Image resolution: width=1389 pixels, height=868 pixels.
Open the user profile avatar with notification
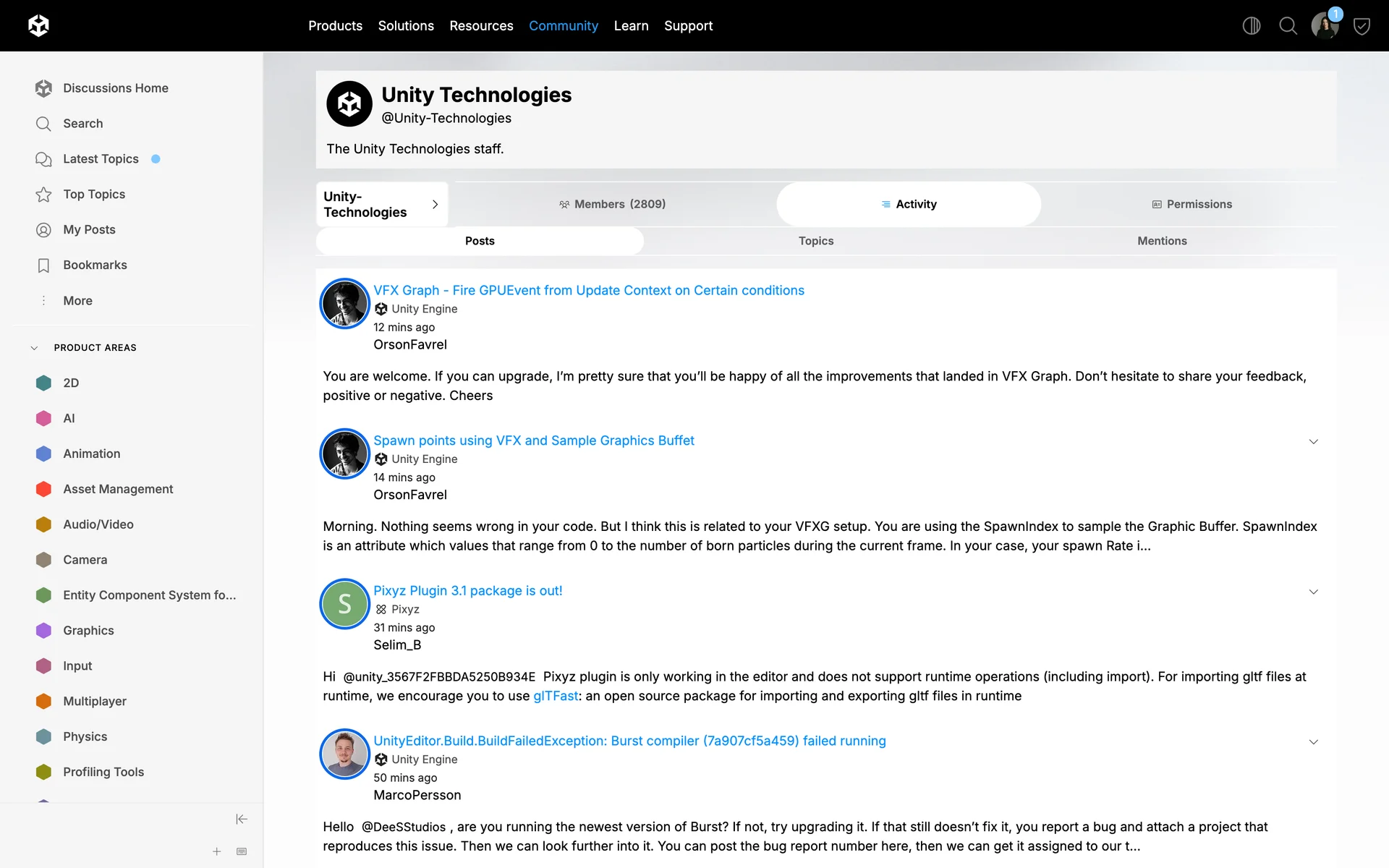click(1325, 26)
